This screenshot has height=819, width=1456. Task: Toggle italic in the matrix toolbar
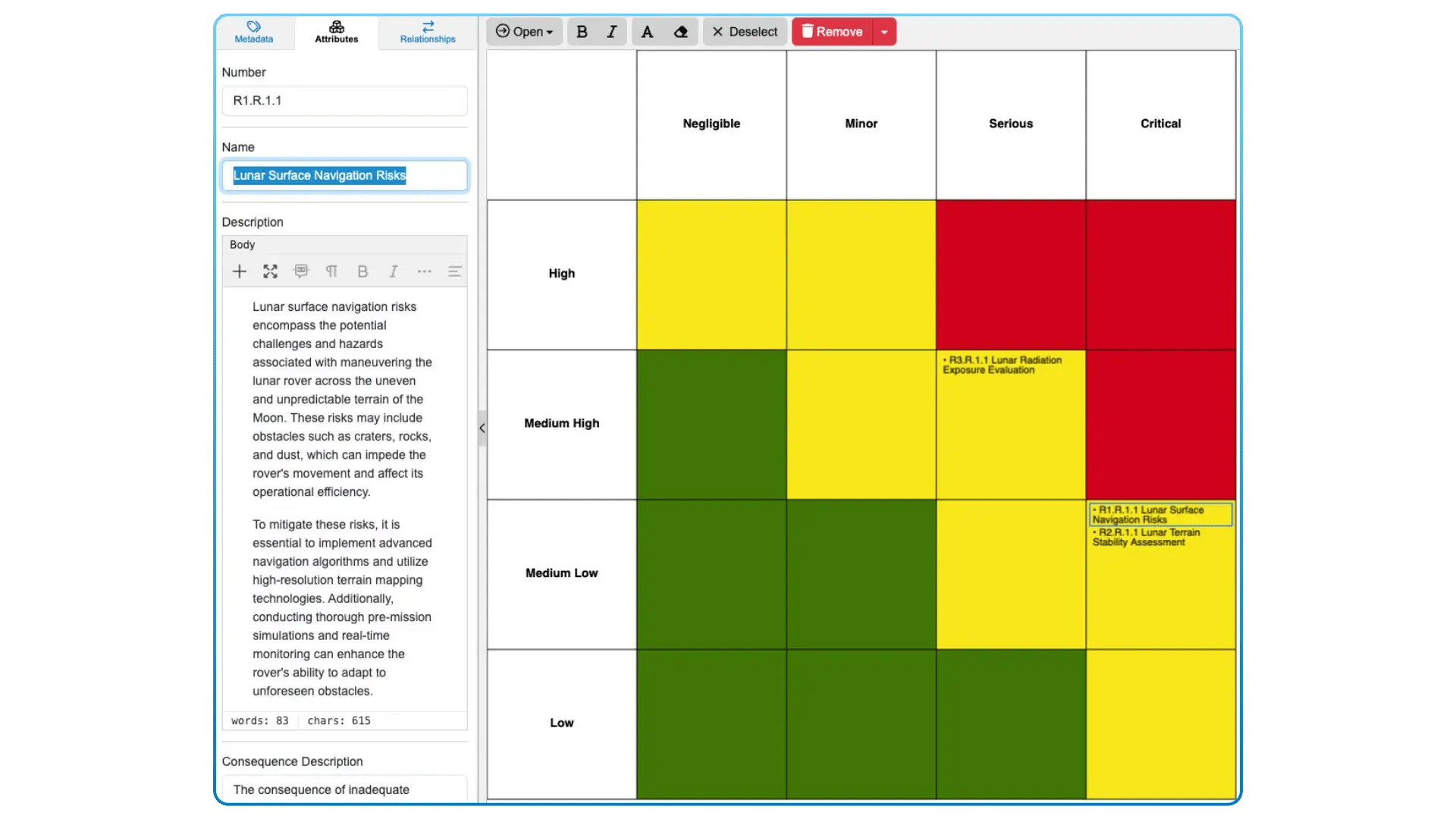[612, 32]
